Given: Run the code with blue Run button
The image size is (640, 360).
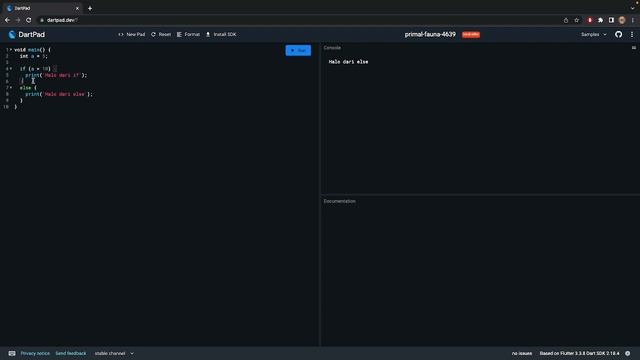Looking at the screenshot, I should click(298, 51).
